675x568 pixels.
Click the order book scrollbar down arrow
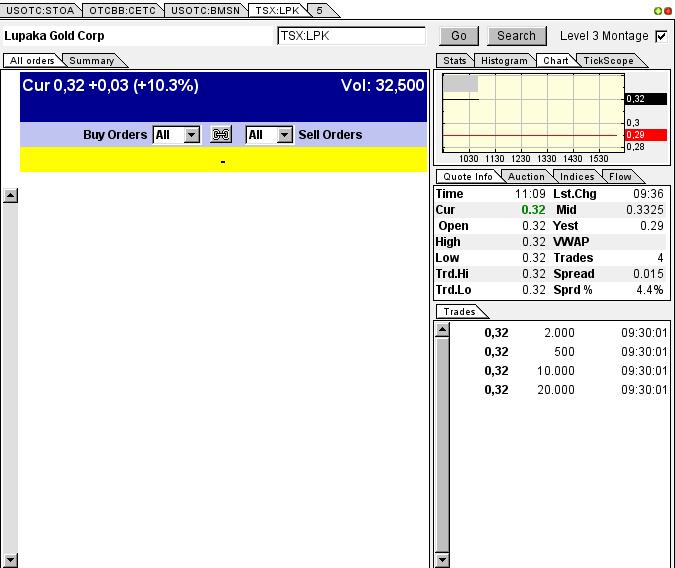coord(10,560)
